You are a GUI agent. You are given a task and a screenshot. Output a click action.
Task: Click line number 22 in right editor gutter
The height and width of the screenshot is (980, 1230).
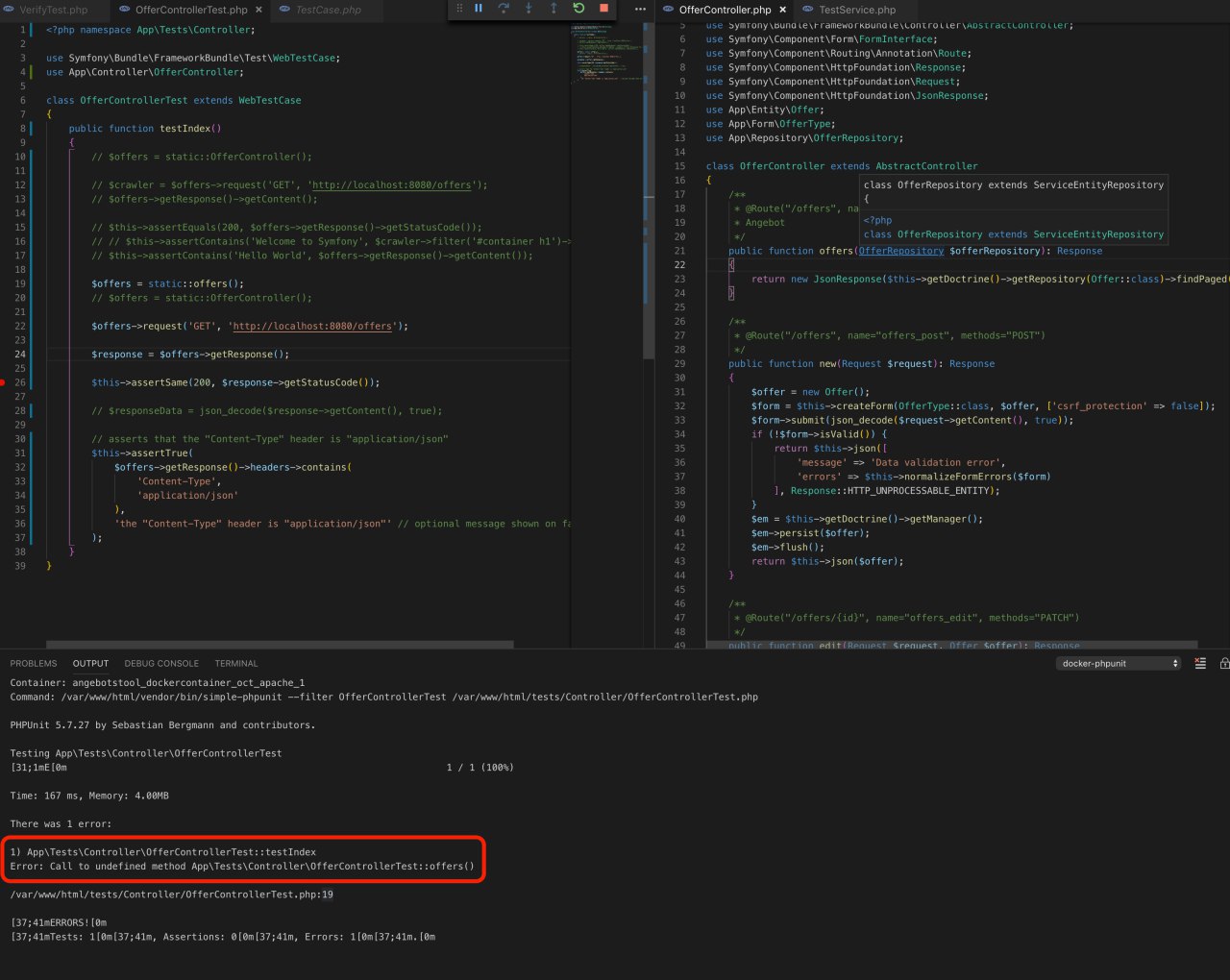point(679,264)
